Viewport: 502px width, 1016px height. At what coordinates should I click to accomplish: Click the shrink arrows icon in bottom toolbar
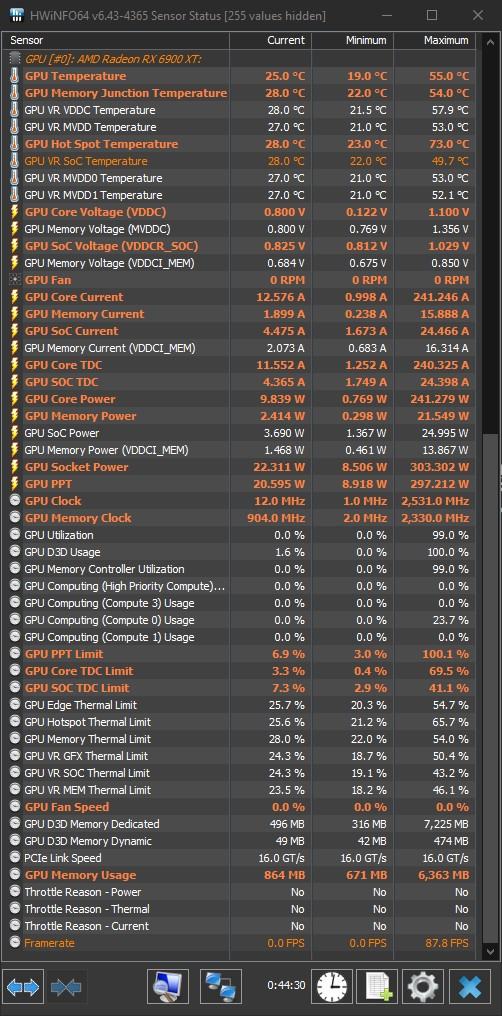click(x=66, y=987)
